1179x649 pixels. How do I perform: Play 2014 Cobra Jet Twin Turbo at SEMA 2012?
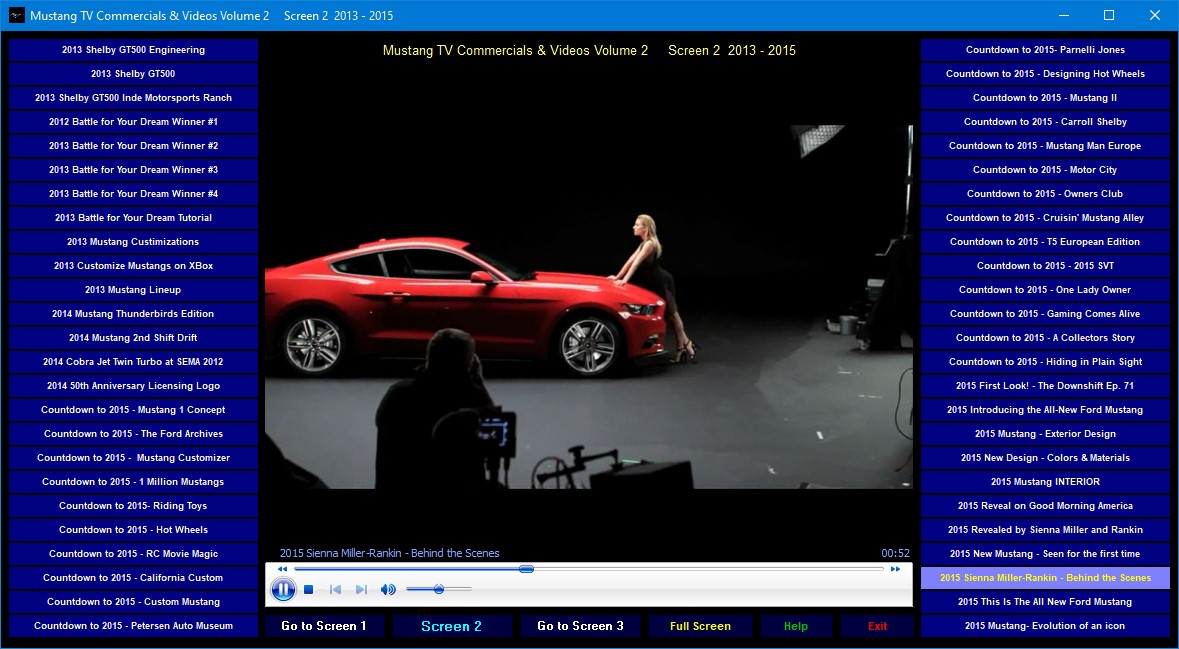pos(133,362)
